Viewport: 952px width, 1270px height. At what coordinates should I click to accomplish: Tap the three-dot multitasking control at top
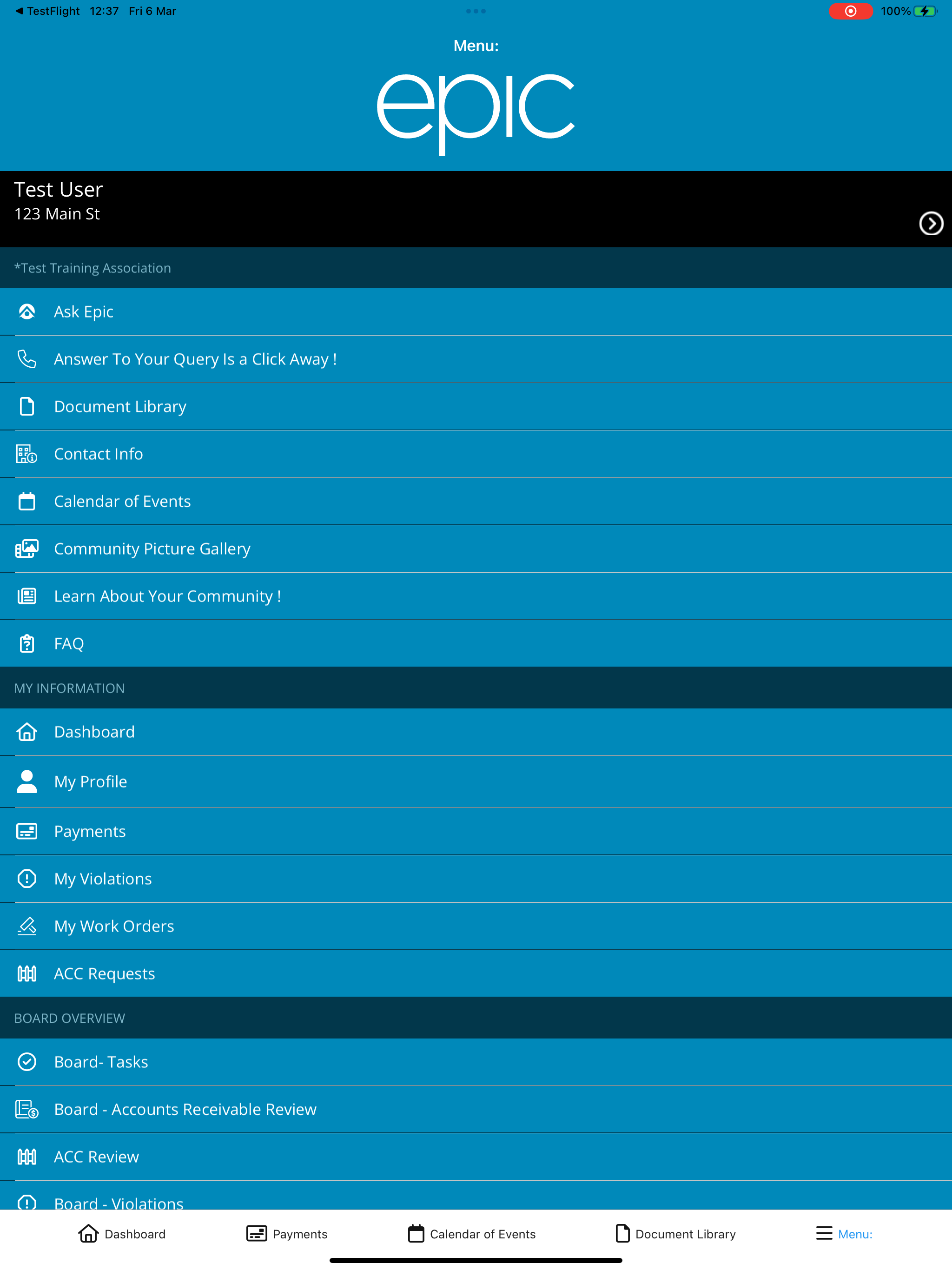pyautogui.click(x=476, y=11)
